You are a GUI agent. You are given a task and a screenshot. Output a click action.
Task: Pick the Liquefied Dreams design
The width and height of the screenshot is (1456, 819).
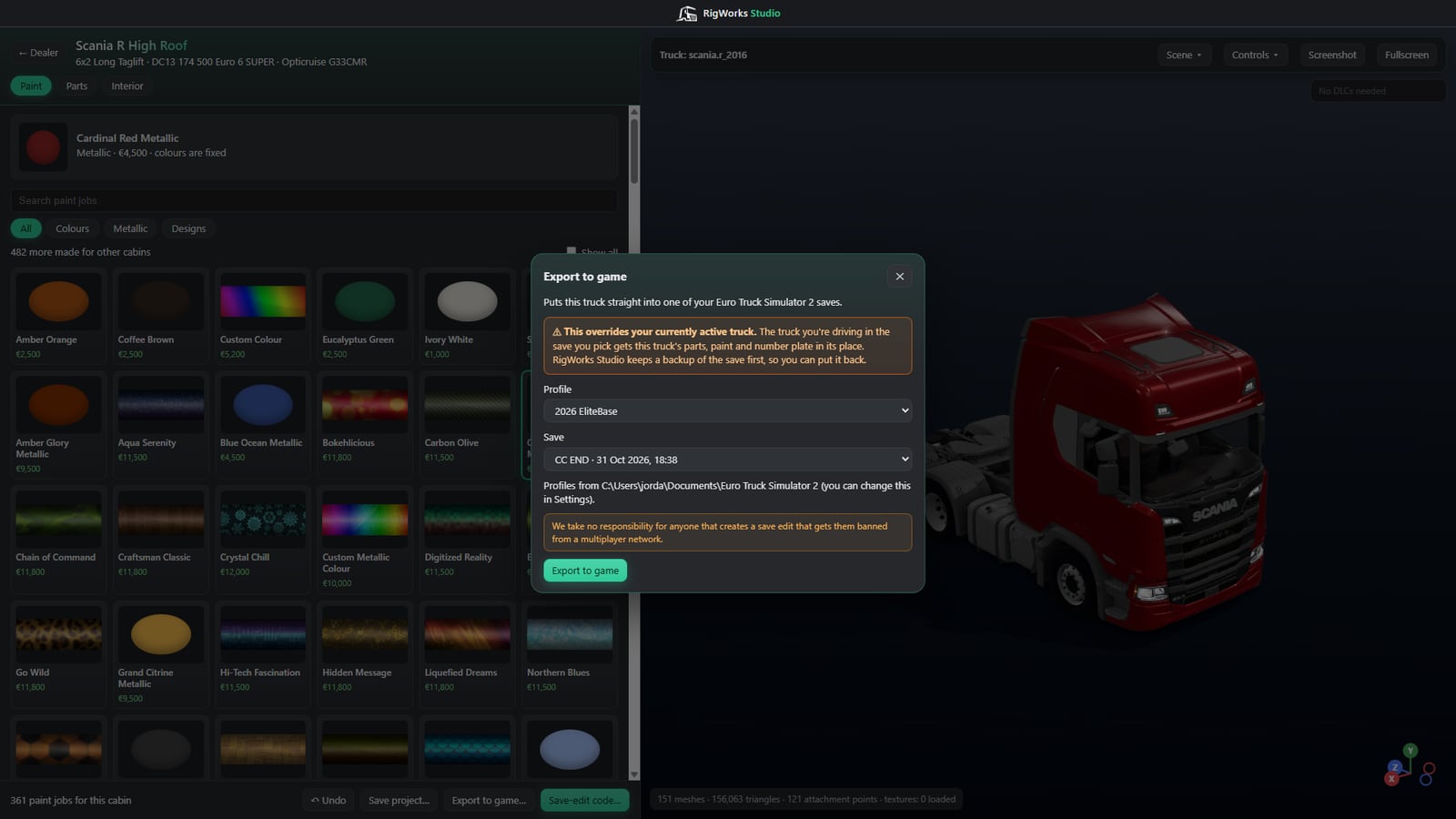click(x=467, y=655)
